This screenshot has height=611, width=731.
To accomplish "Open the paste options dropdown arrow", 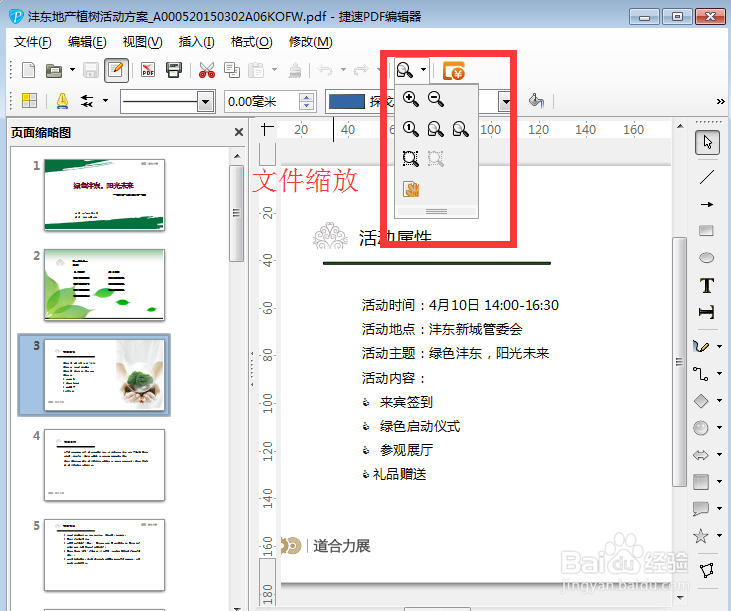I will click(274, 70).
